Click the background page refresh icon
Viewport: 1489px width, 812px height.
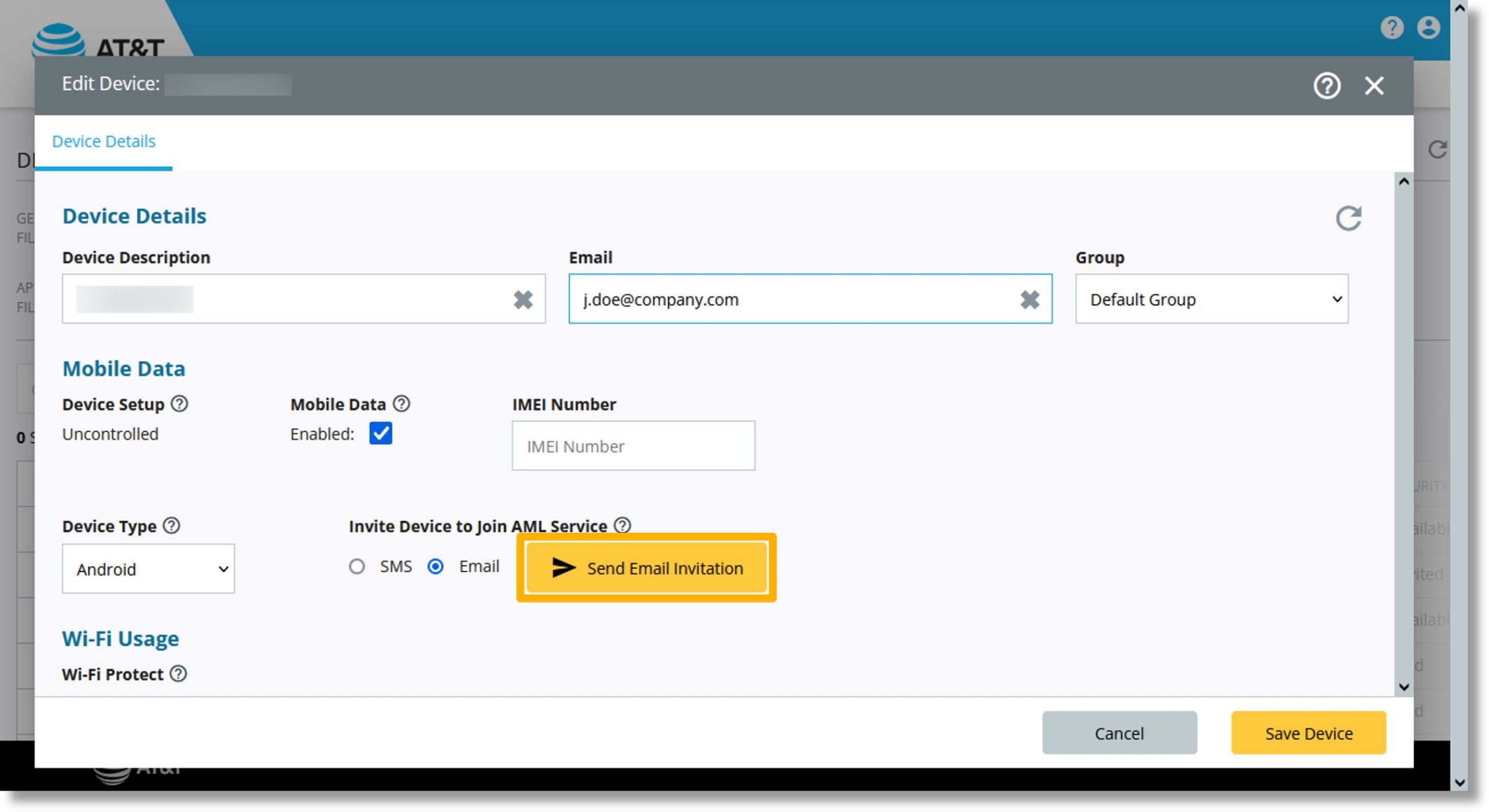tap(1437, 150)
